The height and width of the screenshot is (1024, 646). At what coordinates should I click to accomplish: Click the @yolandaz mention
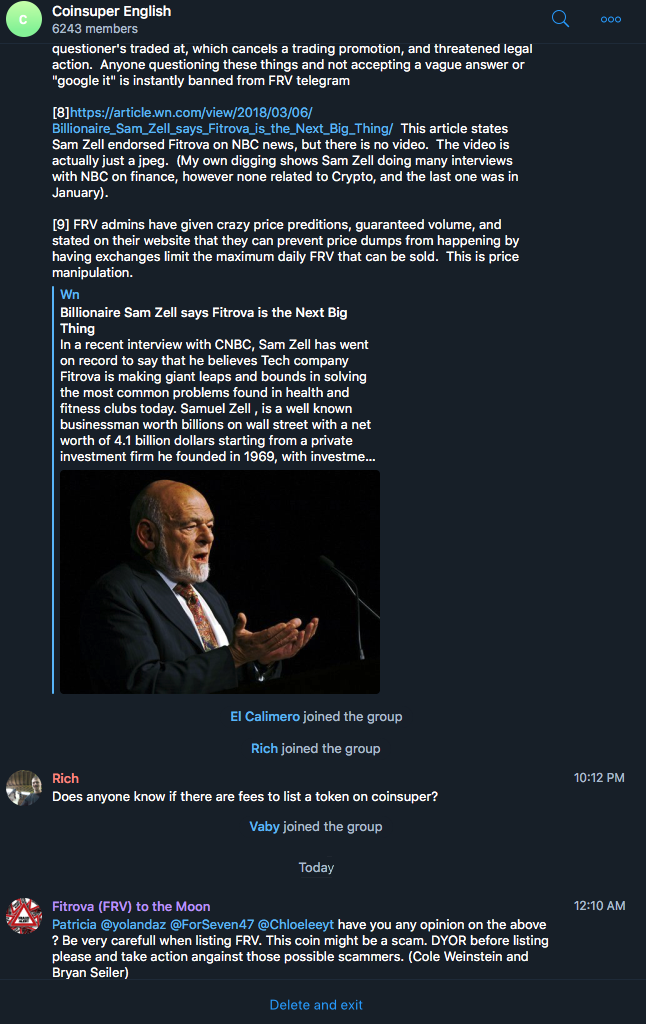pyautogui.click(x=133, y=925)
